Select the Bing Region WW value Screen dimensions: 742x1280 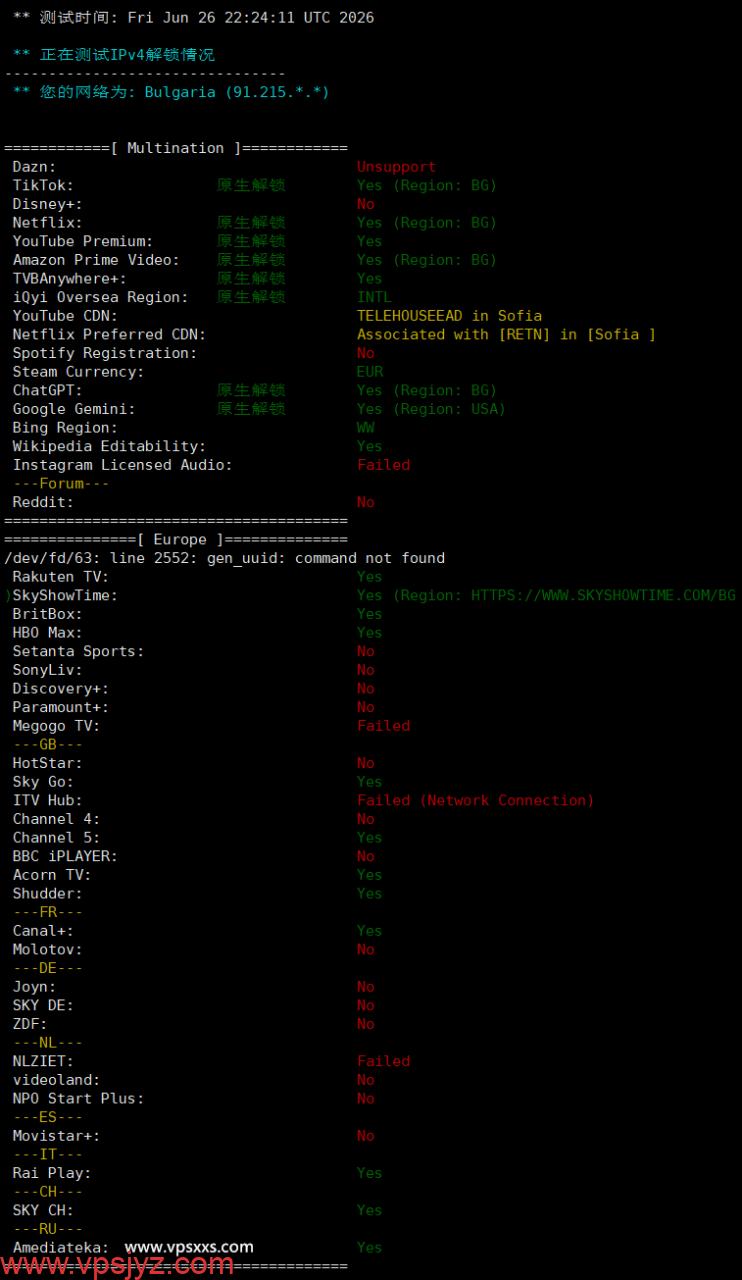tap(366, 428)
